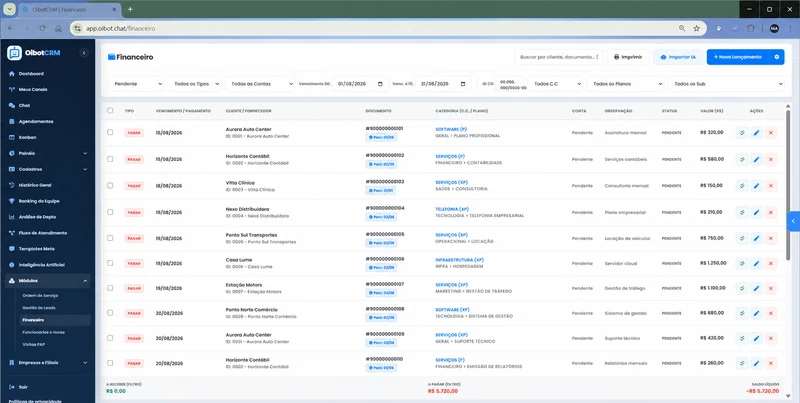This screenshot has width=800, height=403.
Task: Delete the Ponto Sul Transportes entry
Action: tap(770, 238)
